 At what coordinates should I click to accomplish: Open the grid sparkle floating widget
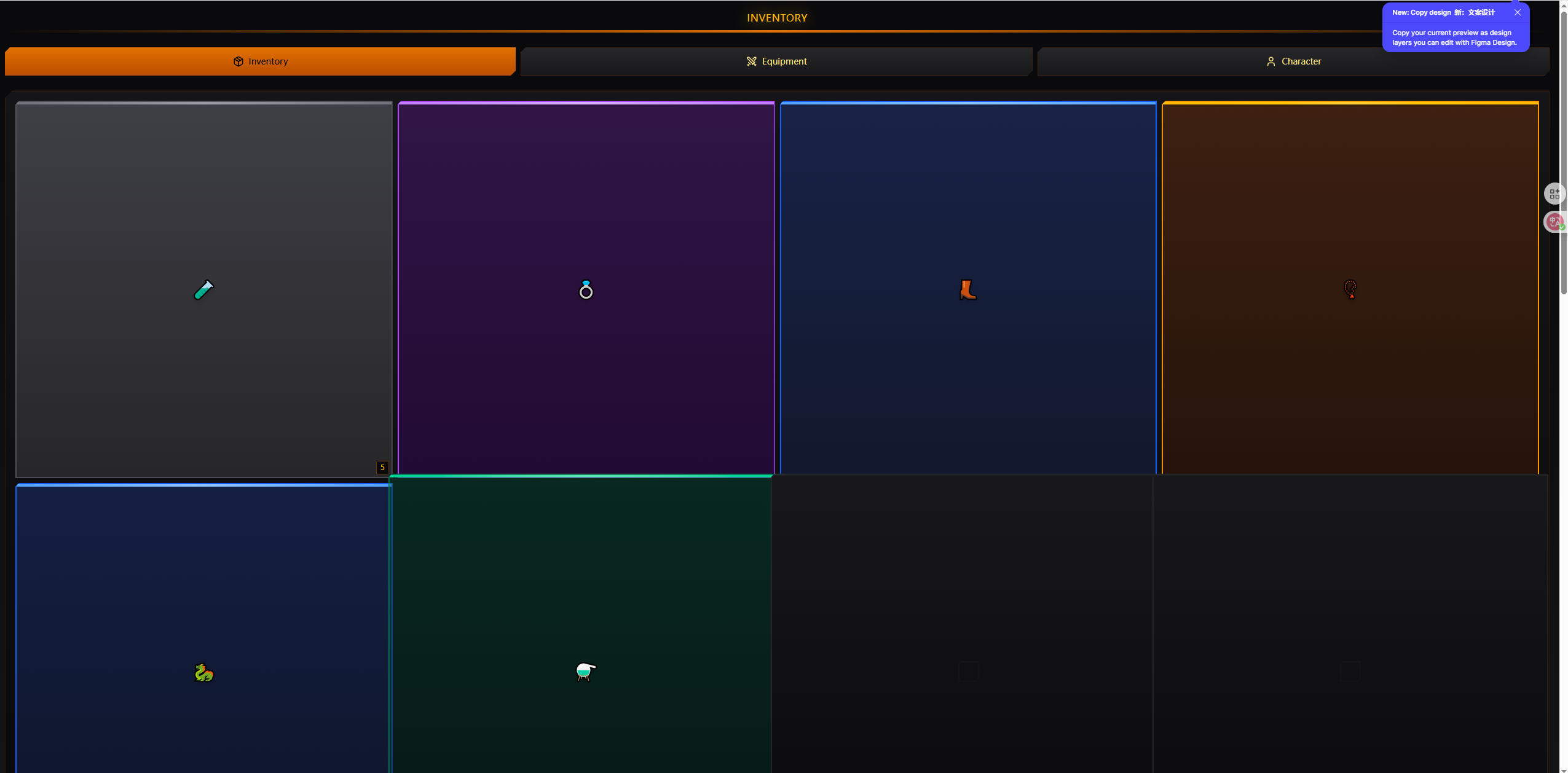(x=1554, y=194)
